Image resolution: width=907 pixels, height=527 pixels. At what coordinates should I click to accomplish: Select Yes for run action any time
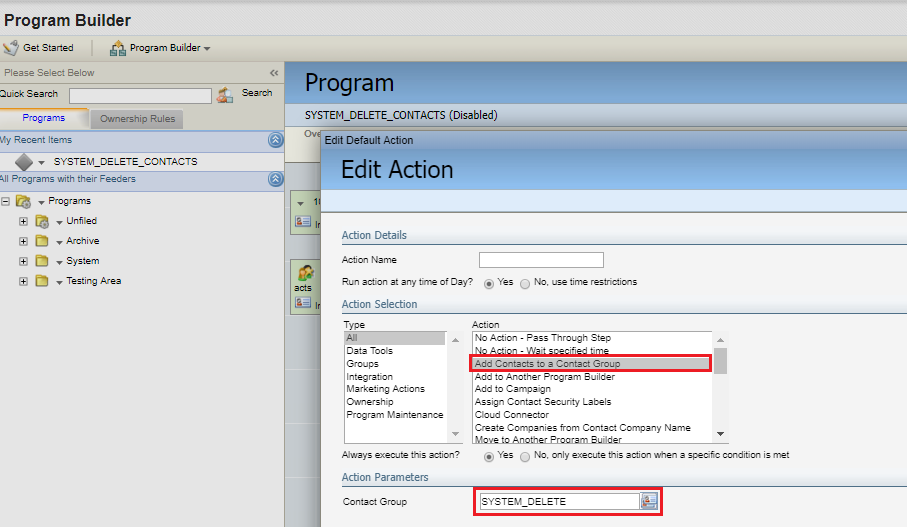click(489, 283)
